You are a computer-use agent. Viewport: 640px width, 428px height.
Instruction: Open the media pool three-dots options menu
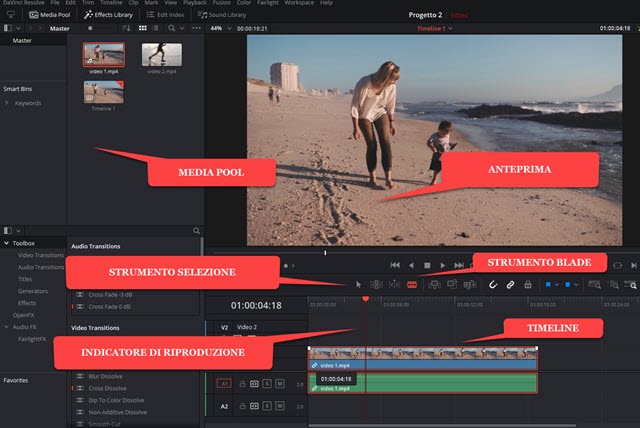(x=196, y=28)
